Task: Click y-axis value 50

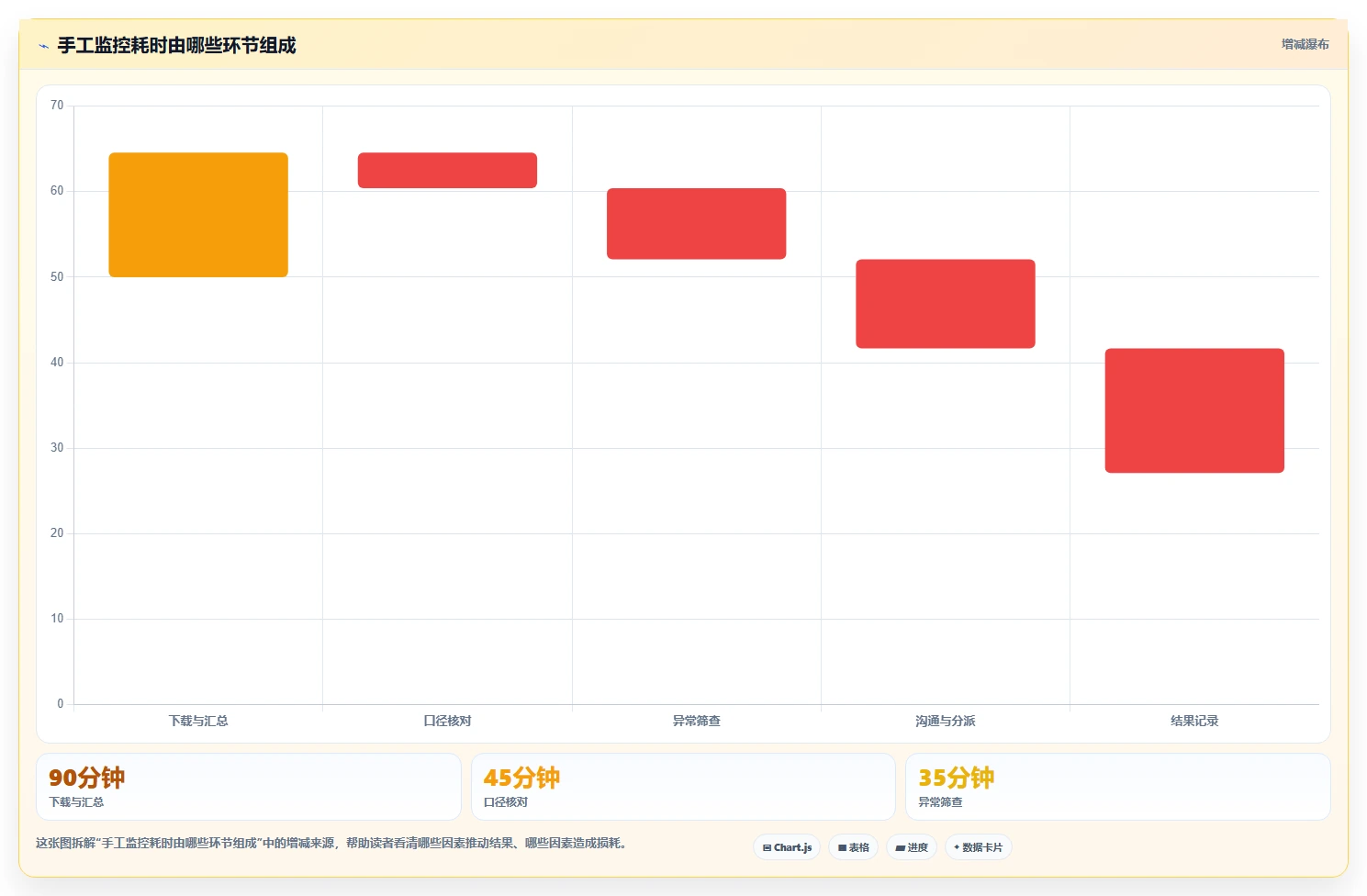Action: tap(57, 276)
